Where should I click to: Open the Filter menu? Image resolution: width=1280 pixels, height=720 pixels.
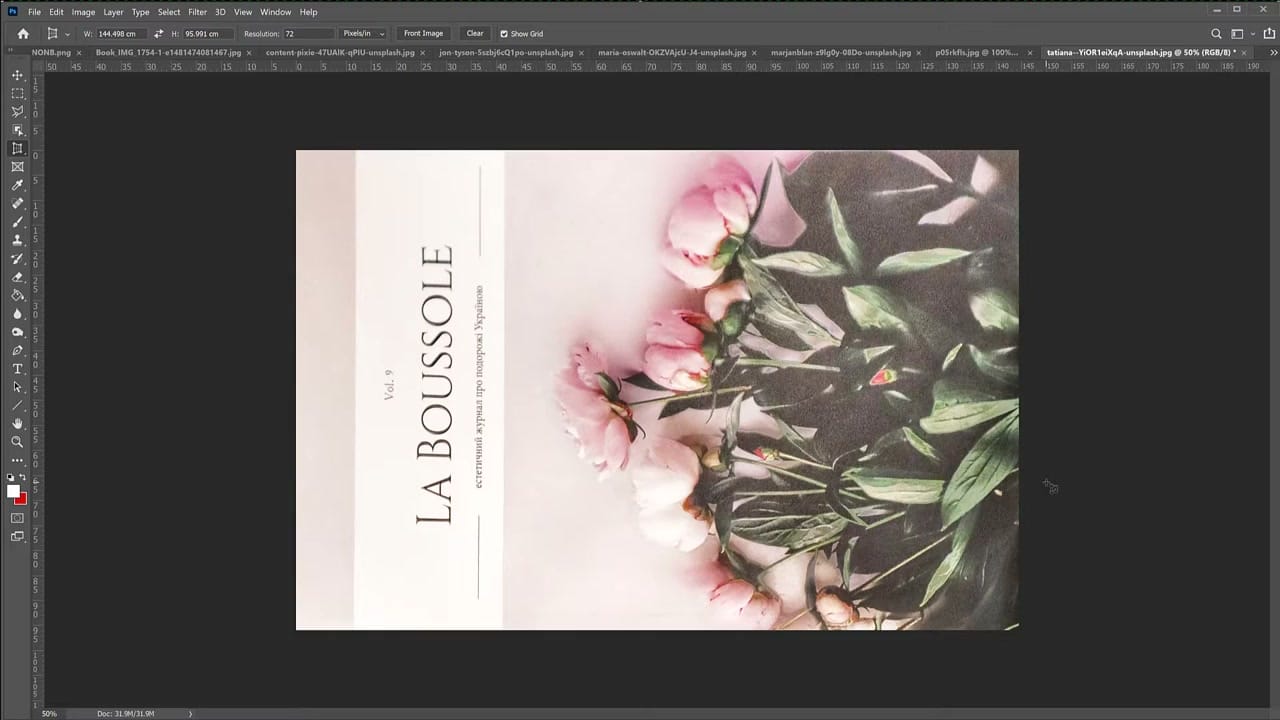coord(197,12)
